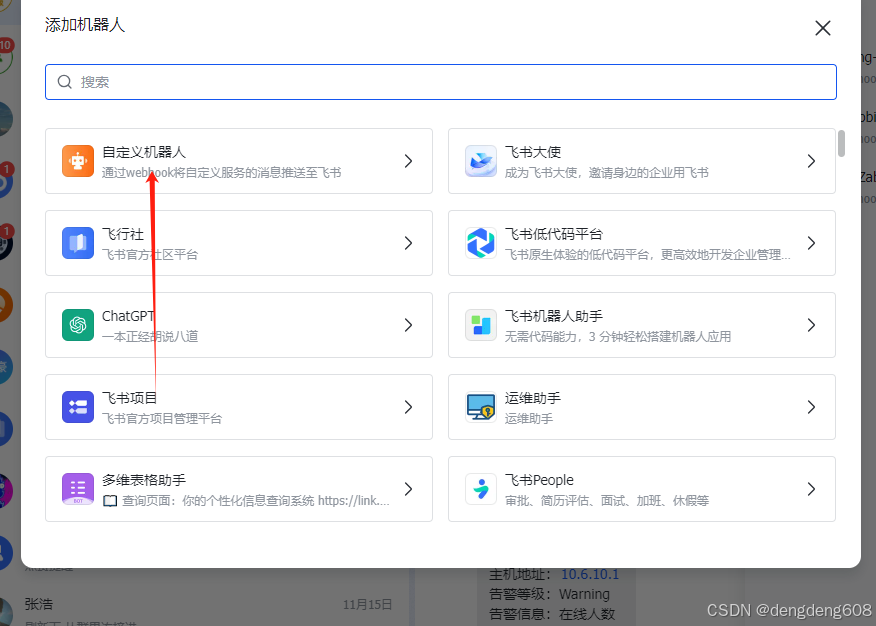Click description 审批、简历评估、面试、加班、休假等
This screenshot has width=876, height=626.
pos(607,501)
